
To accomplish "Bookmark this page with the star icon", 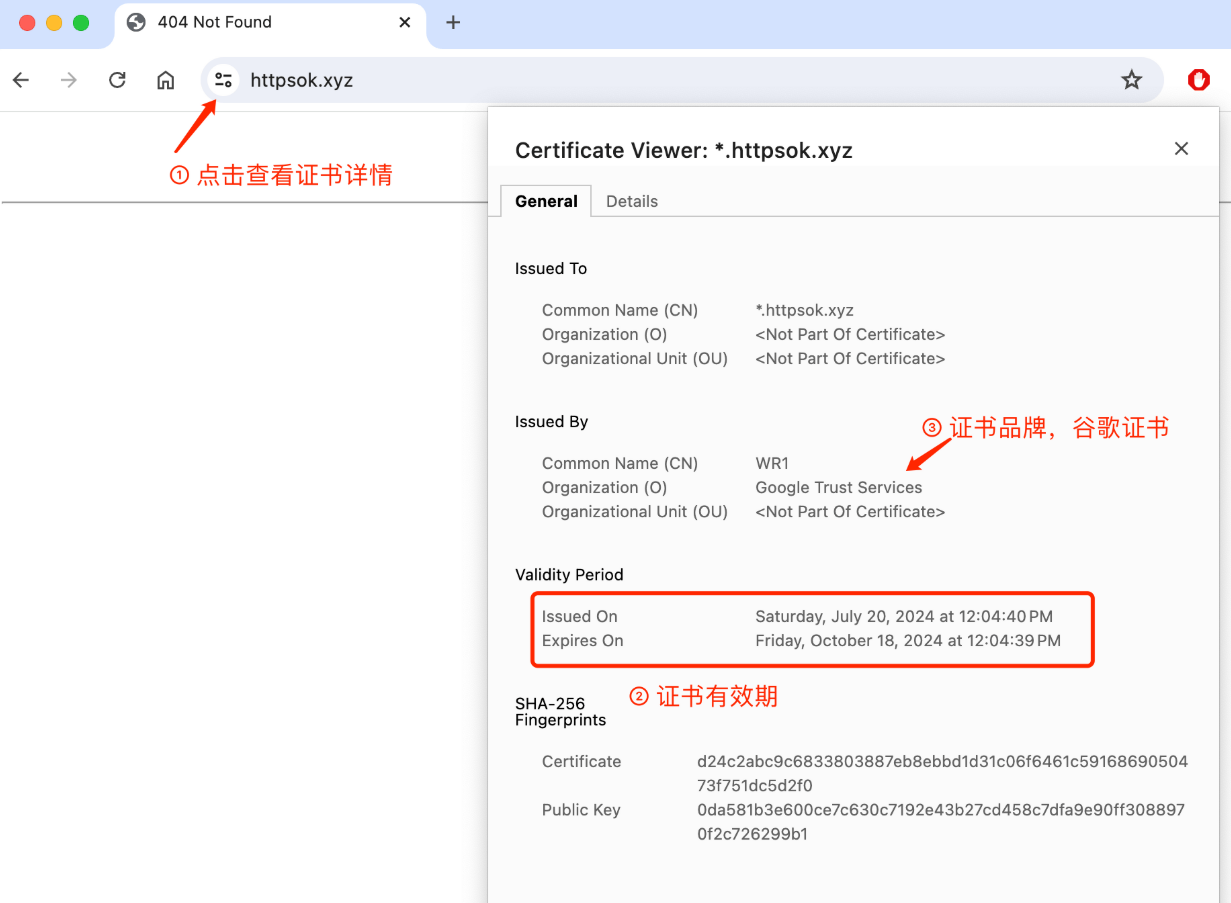I will point(1131,80).
